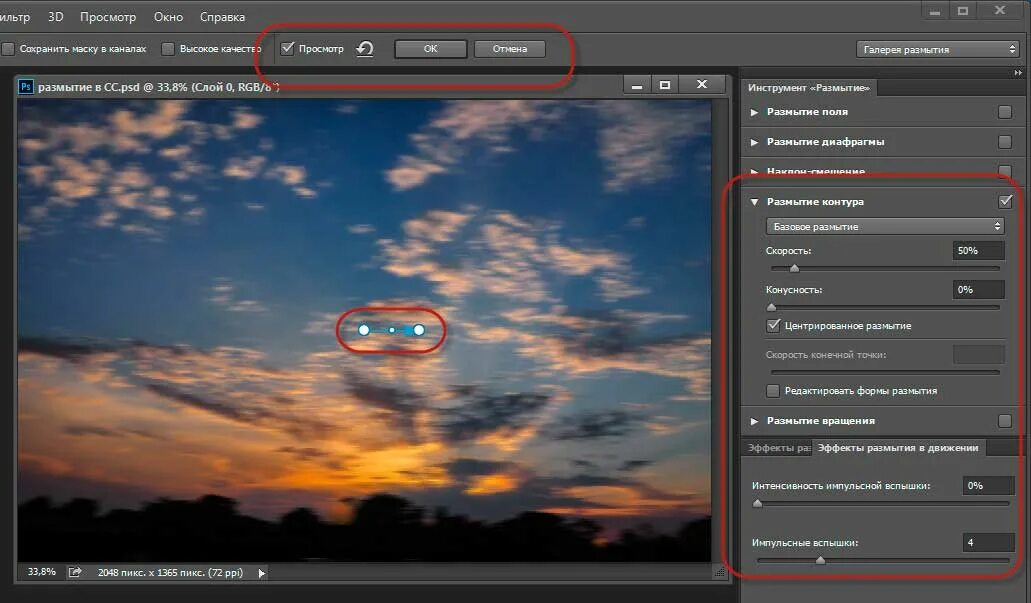Open the Просмотр menu
This screenshot has width=1031, height=603.
click(108, 16)
